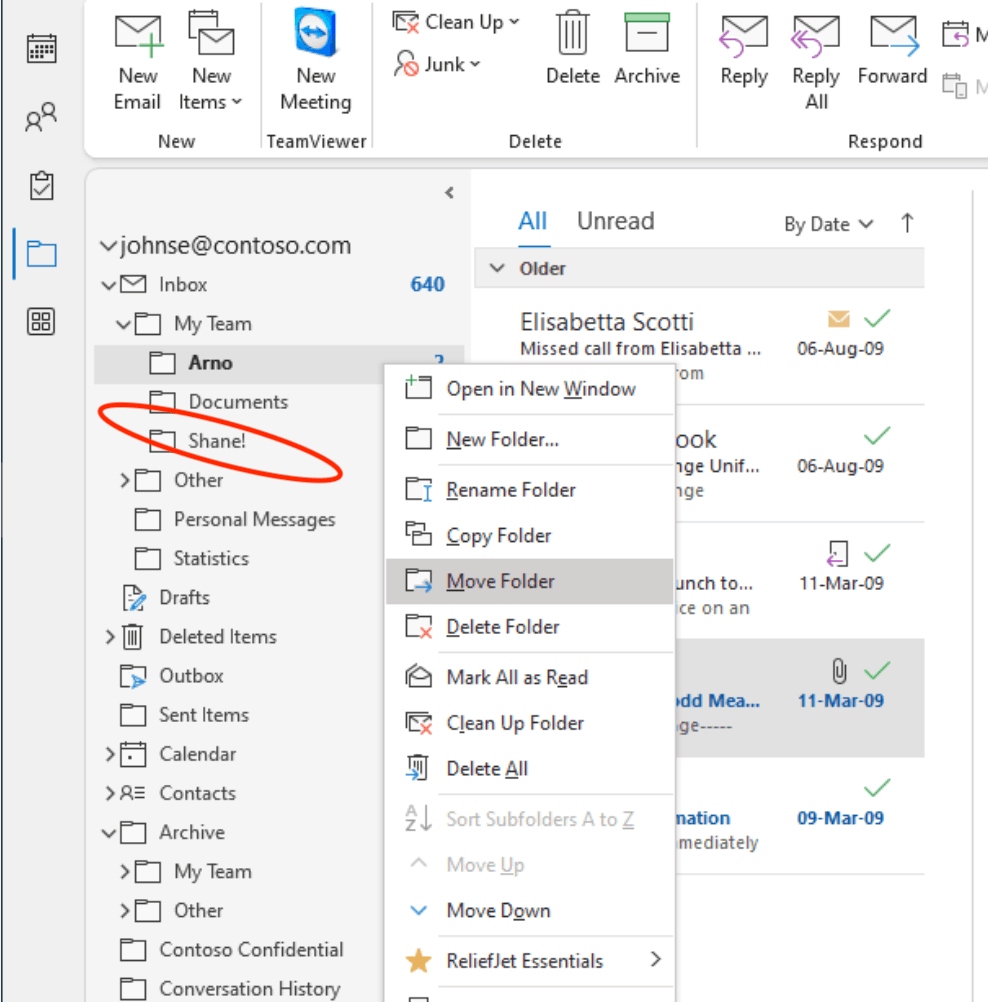
Task: Choose New Folder... from context menu
Action: pos(530,440)
